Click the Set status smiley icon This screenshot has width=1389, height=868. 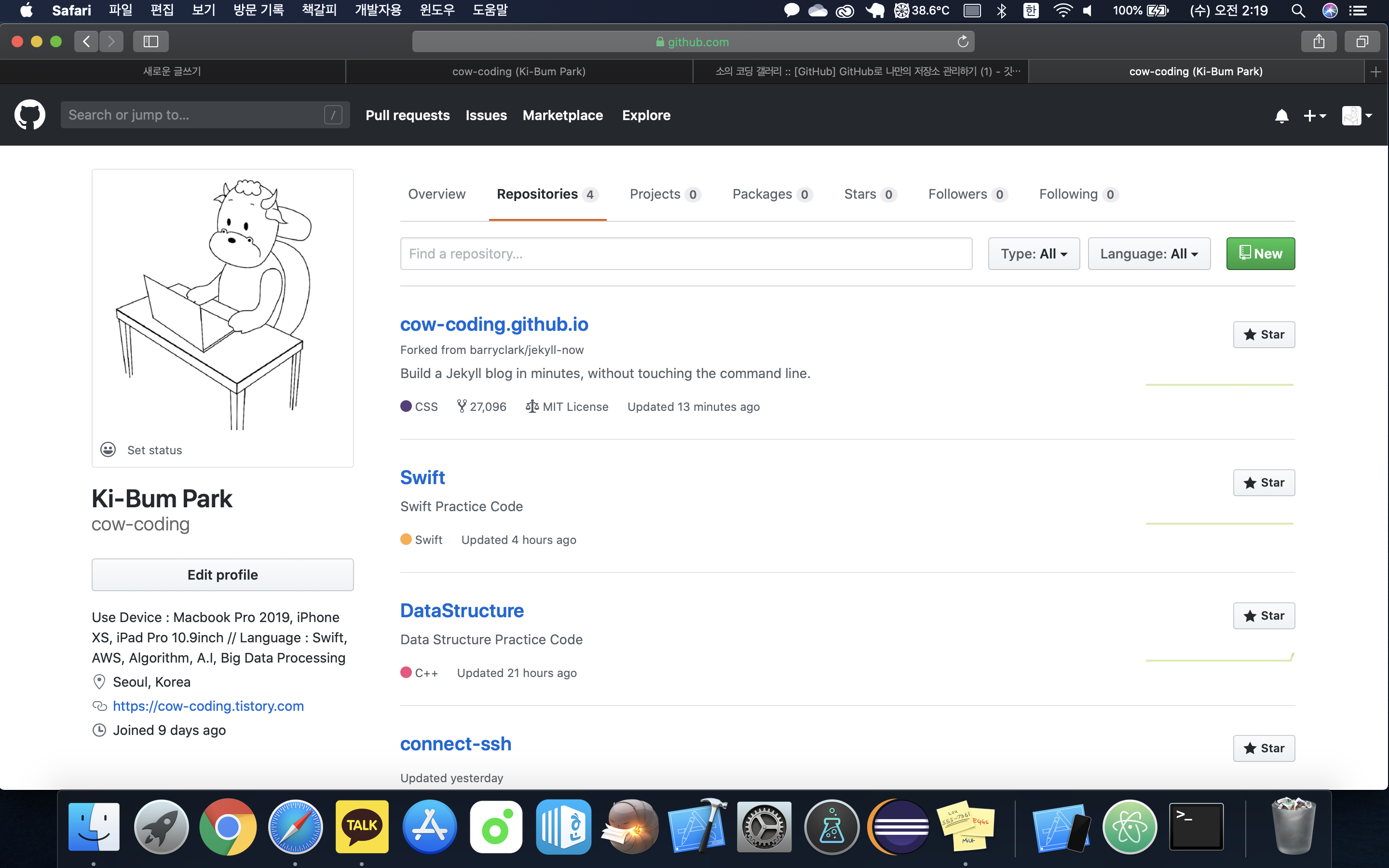[108, 449]
